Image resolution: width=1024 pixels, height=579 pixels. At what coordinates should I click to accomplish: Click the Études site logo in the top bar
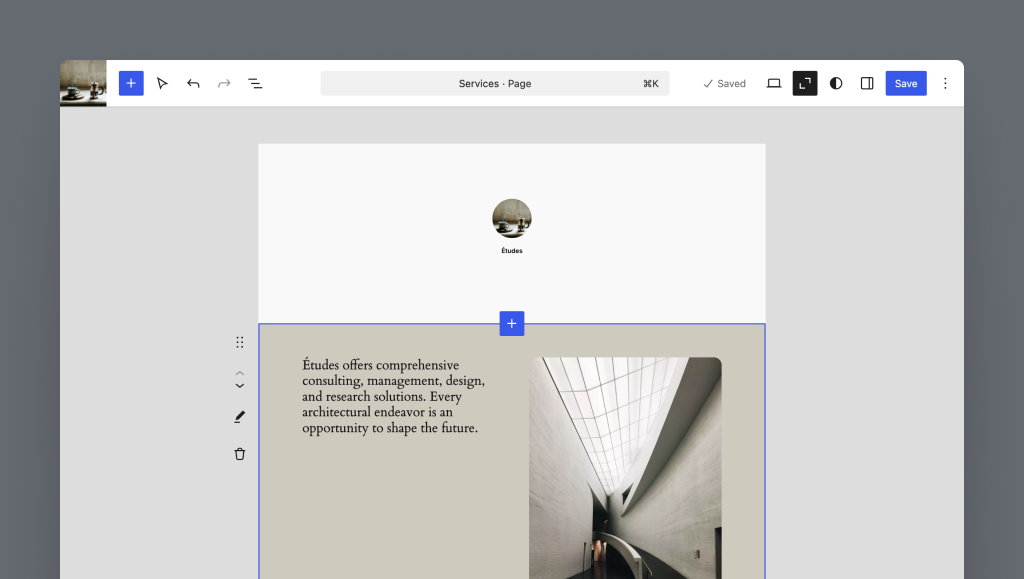83,83
